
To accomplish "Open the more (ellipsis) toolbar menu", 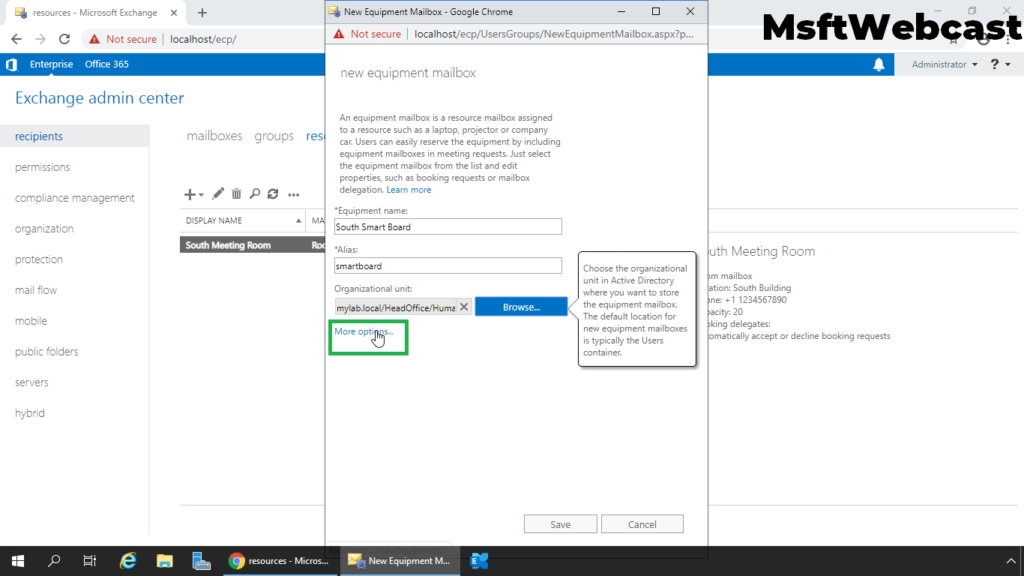I will tap(294, 195).
